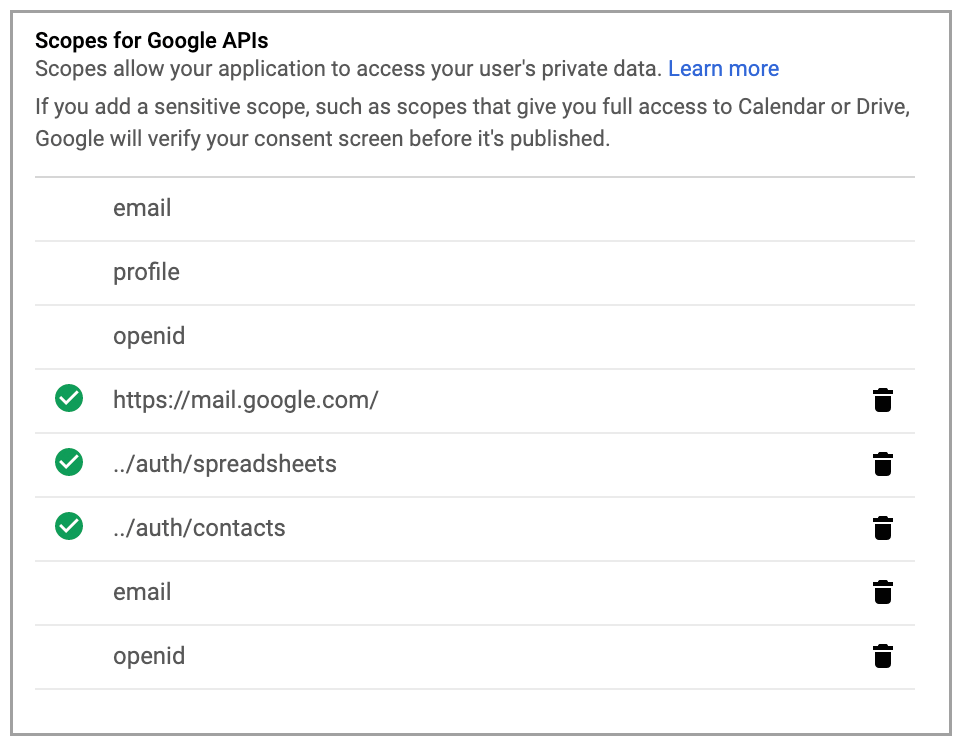Click the "Scopes for Google APIs" heading
This screenshot has height=752, width=964.
[151, 41]
